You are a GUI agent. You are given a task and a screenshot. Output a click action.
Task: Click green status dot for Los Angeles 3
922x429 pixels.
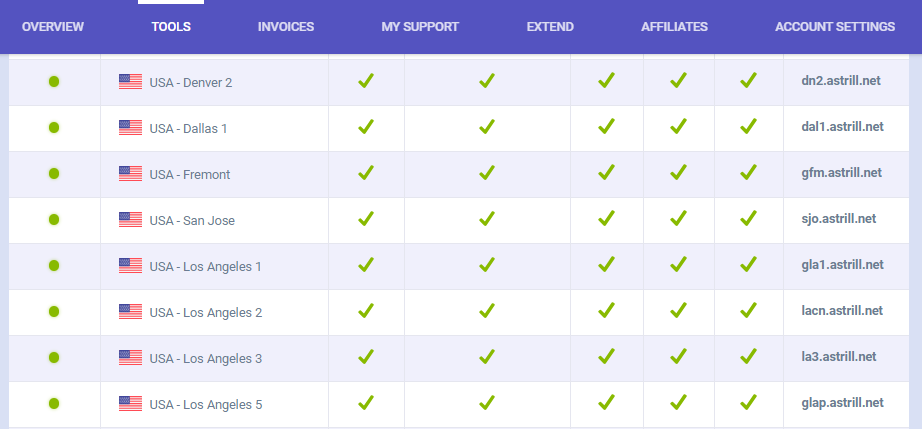pos(54,357)
